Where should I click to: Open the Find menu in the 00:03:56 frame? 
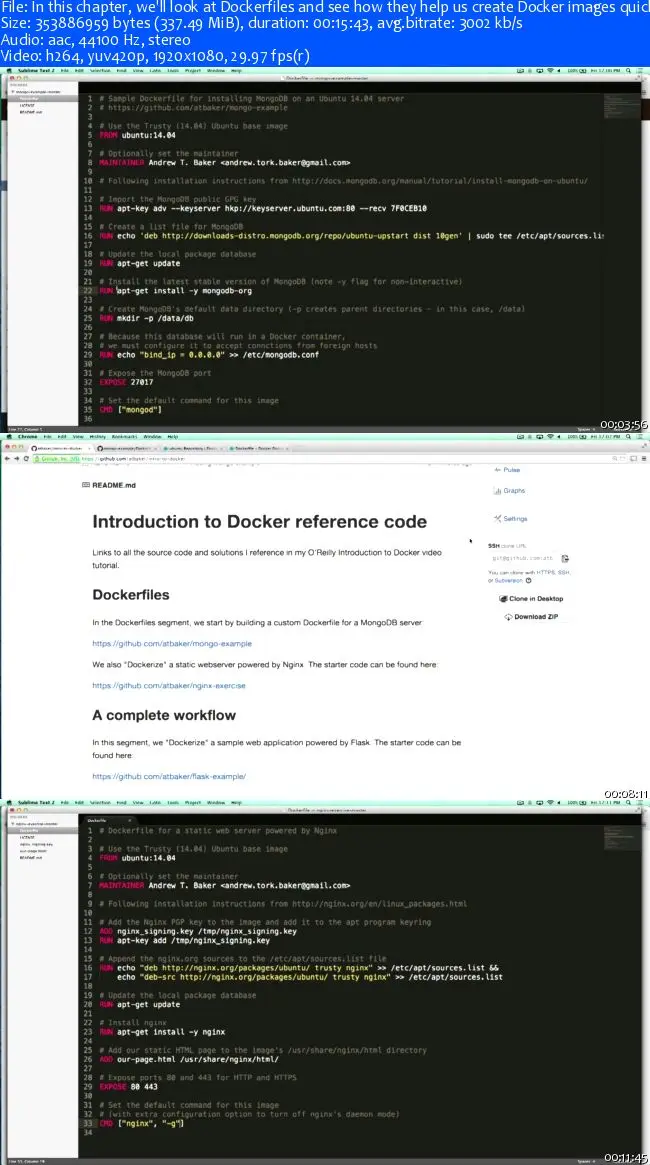coord(120,71)
